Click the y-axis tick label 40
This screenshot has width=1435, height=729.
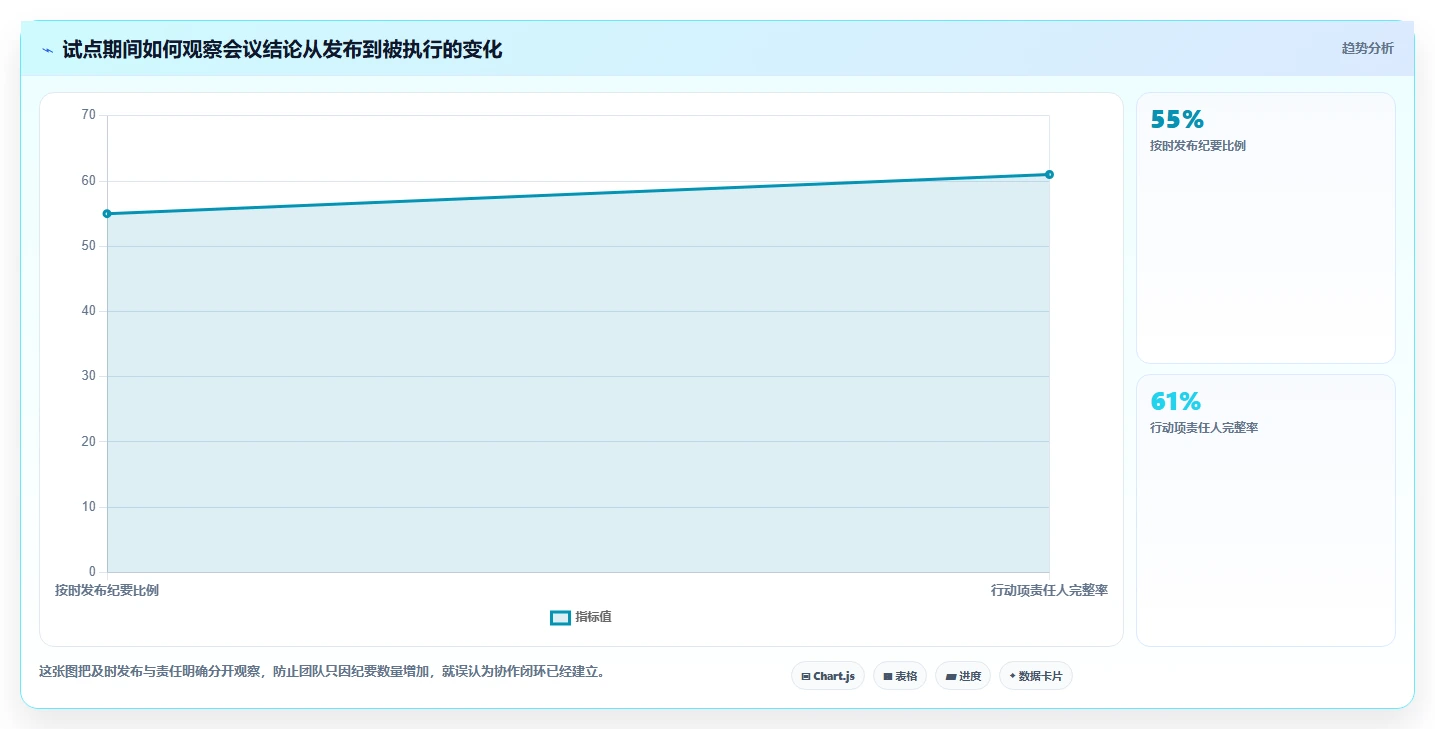88,311
